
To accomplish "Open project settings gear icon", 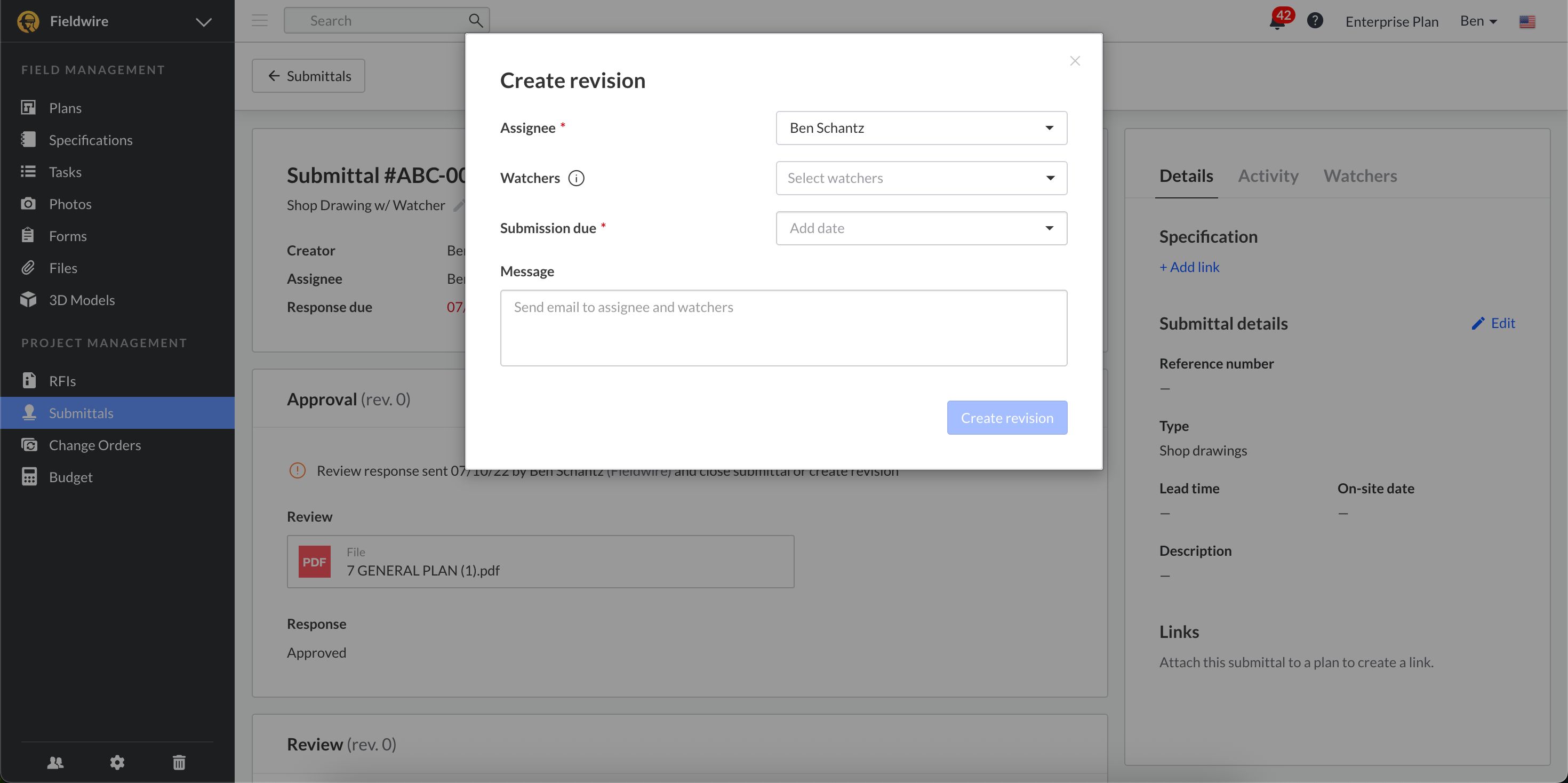I will point(117,762).
